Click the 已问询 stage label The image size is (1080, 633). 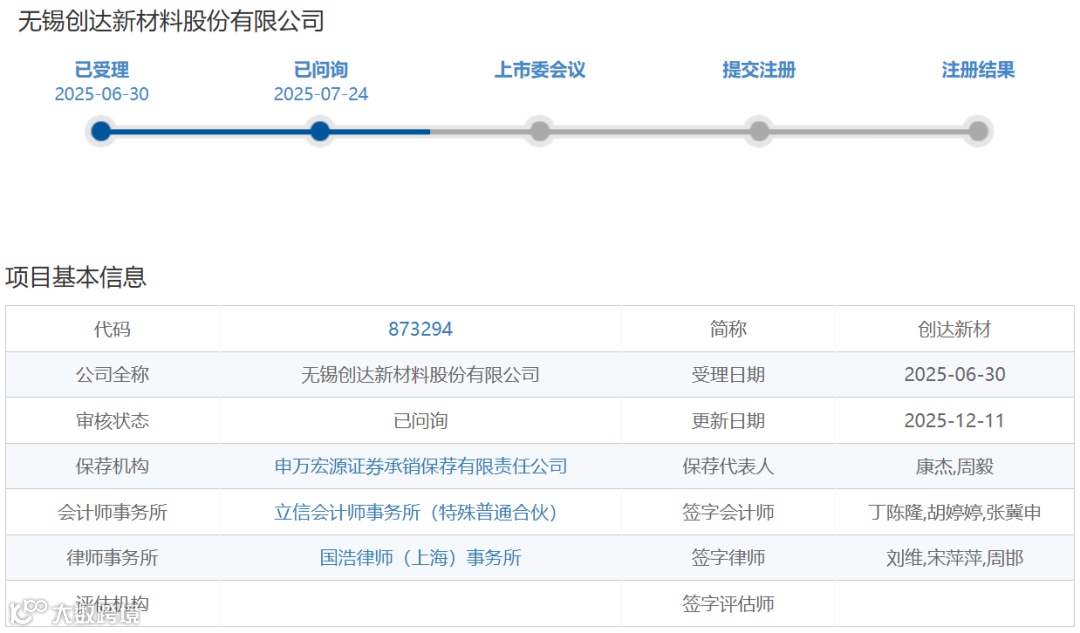click(320, 70)
